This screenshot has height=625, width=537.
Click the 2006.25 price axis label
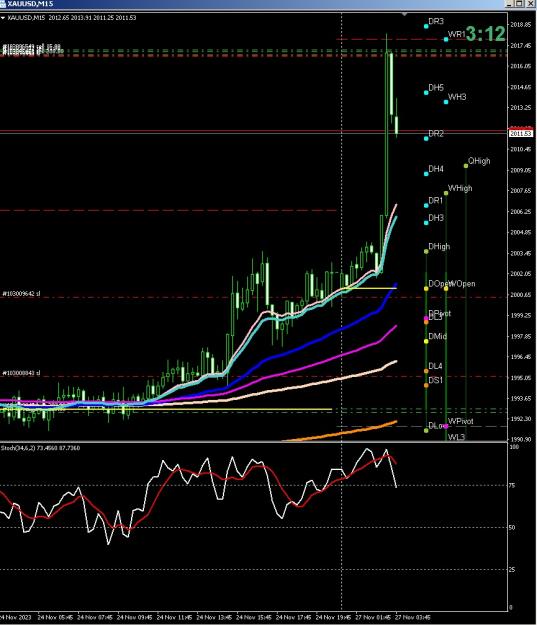[x=521, y=212]
